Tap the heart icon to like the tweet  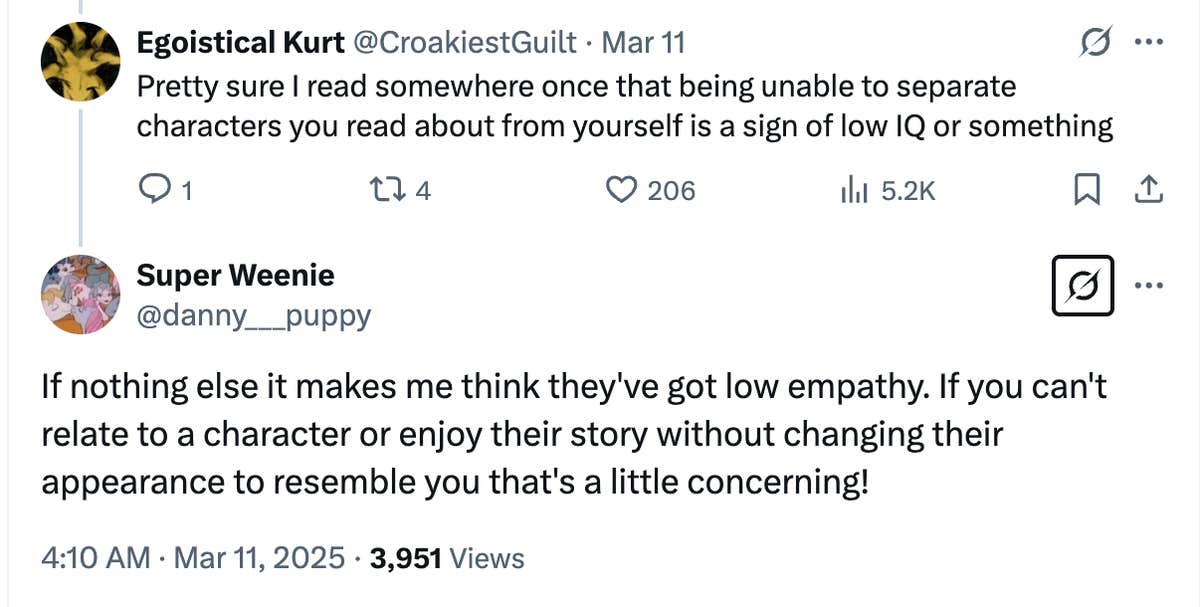625,190
